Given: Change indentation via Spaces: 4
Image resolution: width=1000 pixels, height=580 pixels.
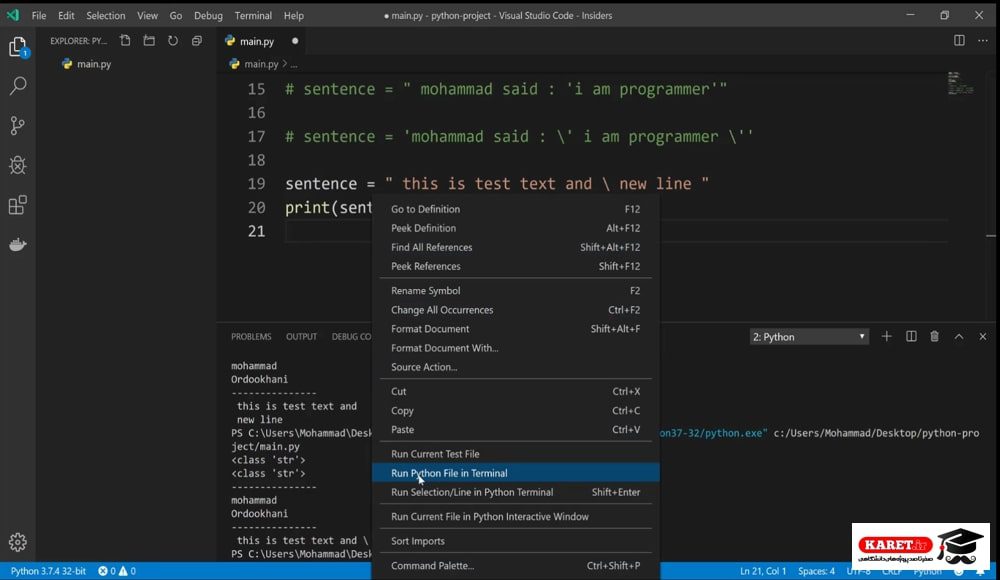Looking at the screenshot, I should click(x=816, y=571).
